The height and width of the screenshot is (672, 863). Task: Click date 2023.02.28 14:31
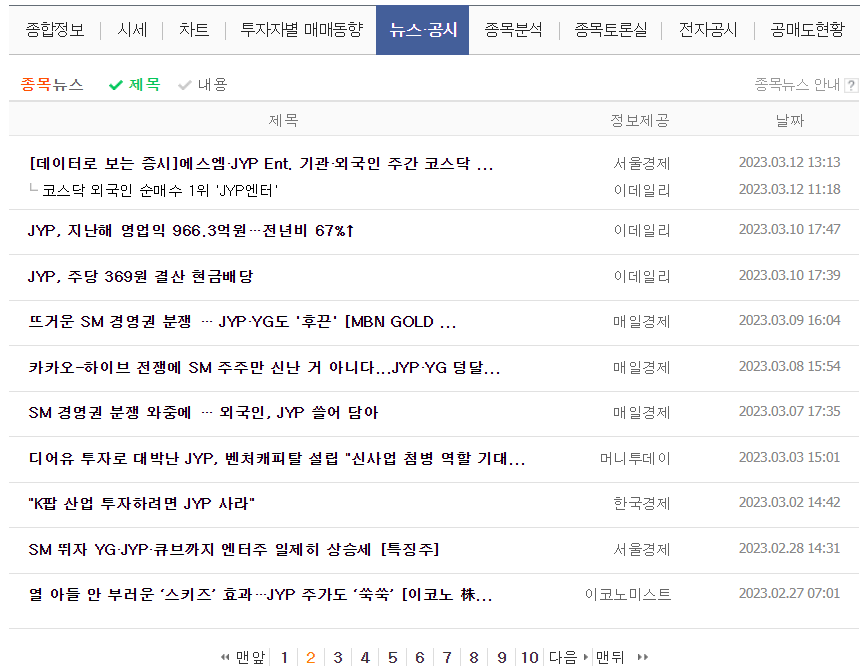coord(789,548)
